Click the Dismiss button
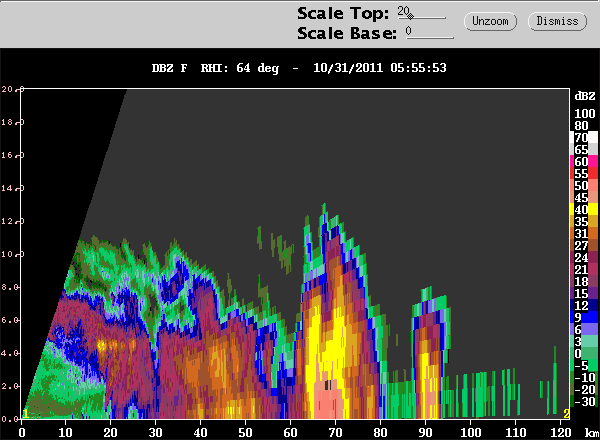Viewport: 600px width, 440px height. click(x=557, y=21)
